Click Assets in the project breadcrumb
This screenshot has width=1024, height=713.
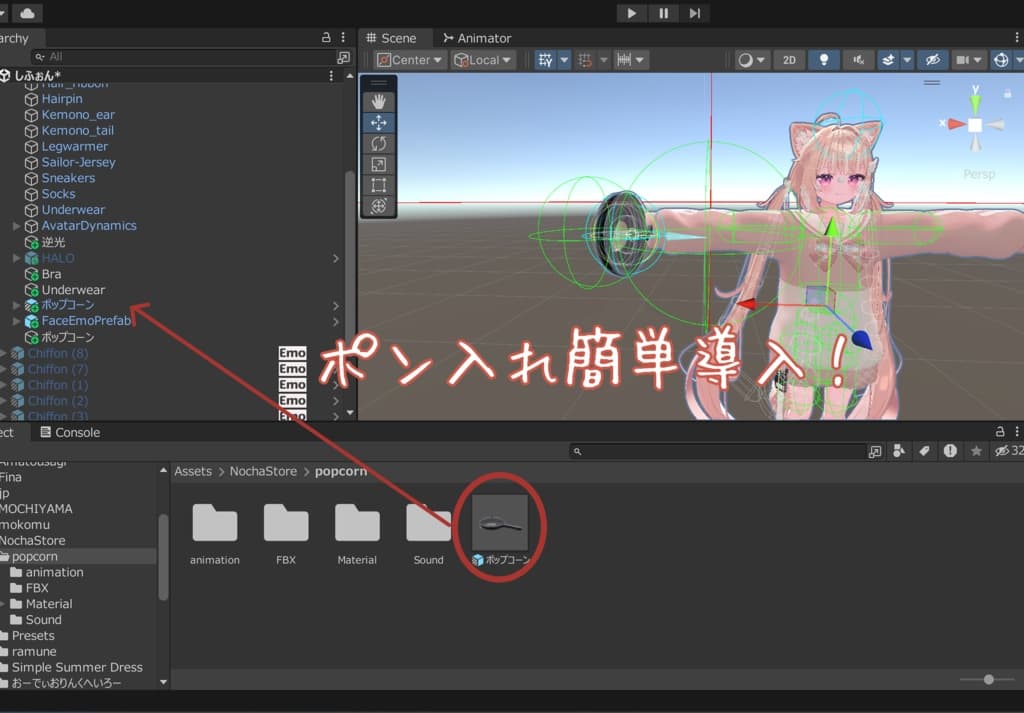193,471
